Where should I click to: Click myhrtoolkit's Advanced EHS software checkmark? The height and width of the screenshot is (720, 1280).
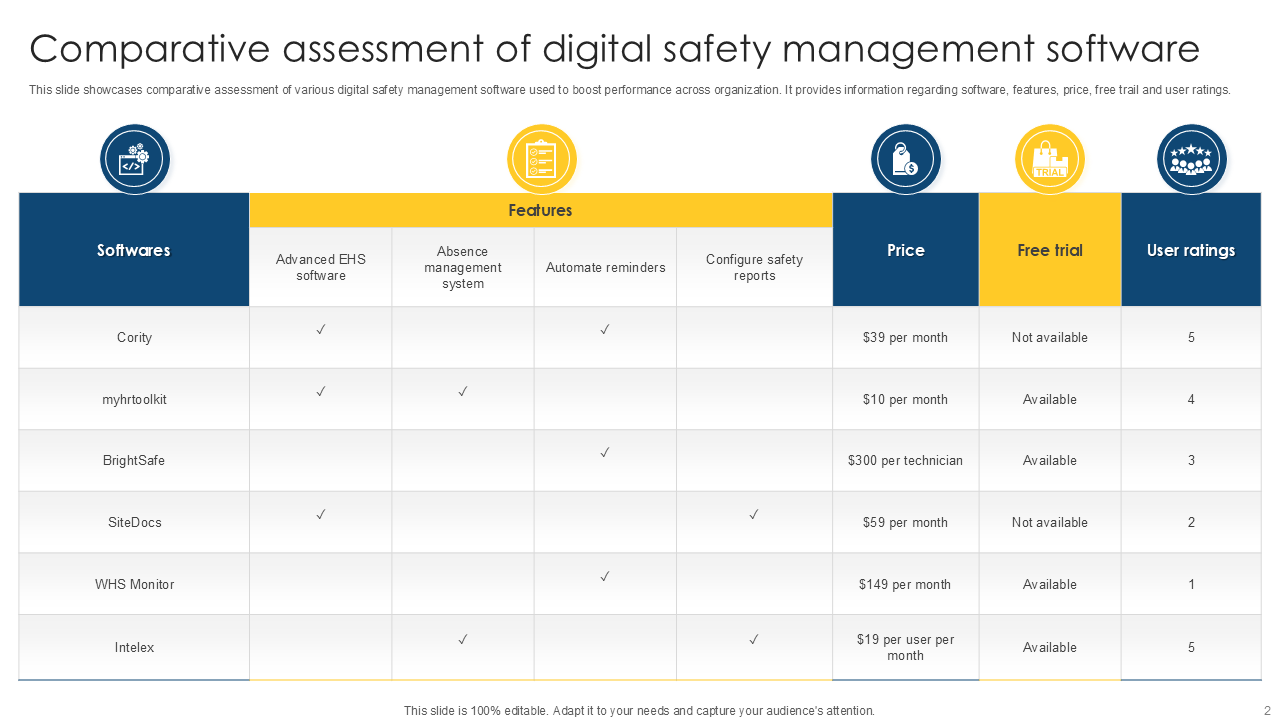321,391
